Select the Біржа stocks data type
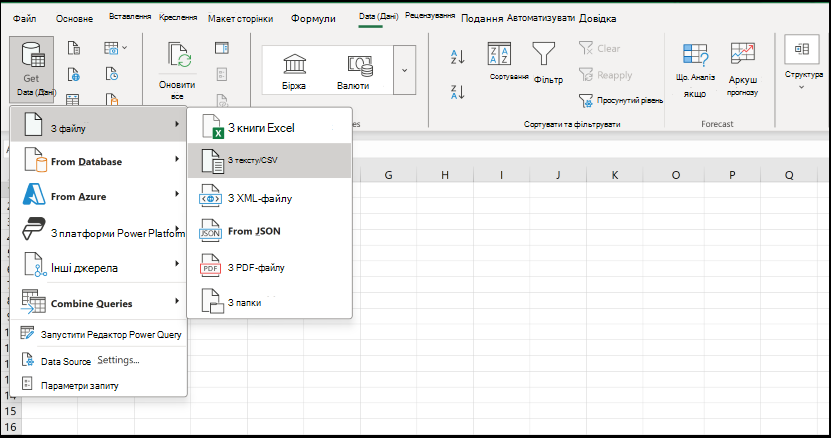 294,71
